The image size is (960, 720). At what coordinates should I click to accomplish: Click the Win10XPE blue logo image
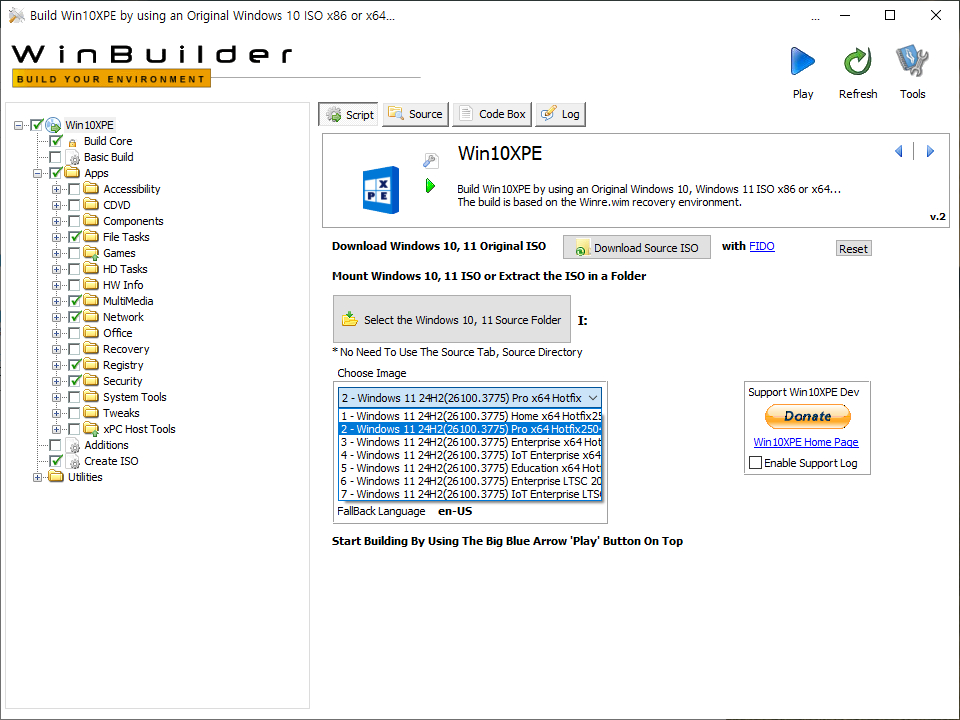coord(381,190)
